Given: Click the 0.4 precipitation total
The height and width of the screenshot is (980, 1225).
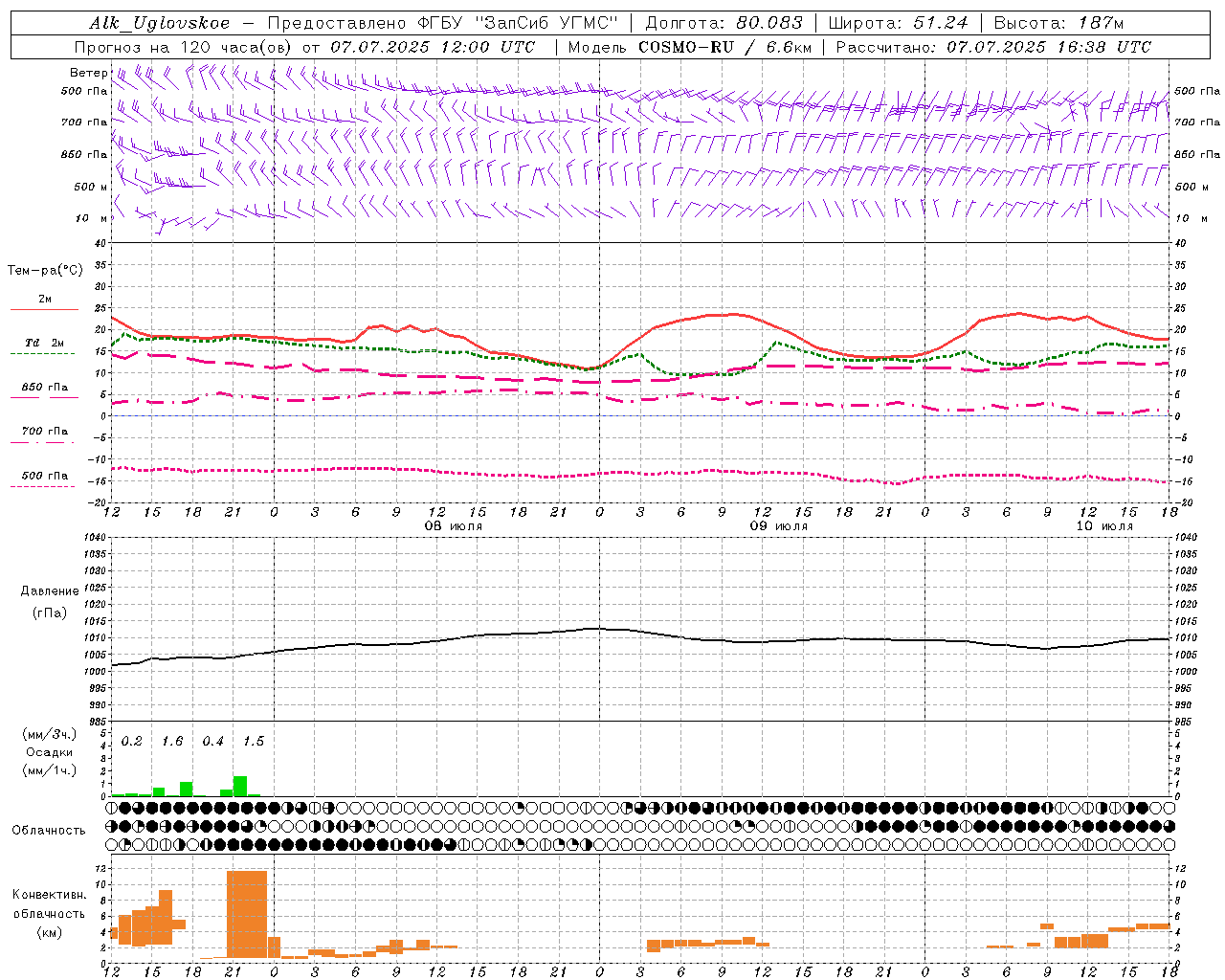Looking at the screenshot, I should (212, 742).
